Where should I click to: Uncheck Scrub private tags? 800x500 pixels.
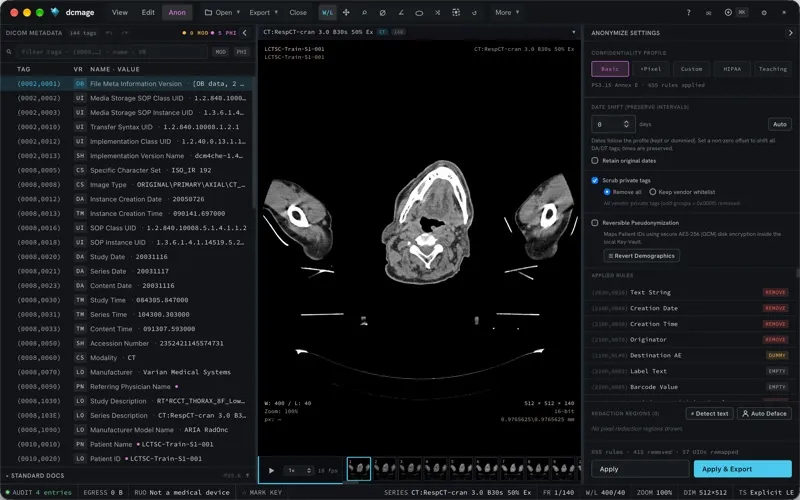tap(595, 180)
